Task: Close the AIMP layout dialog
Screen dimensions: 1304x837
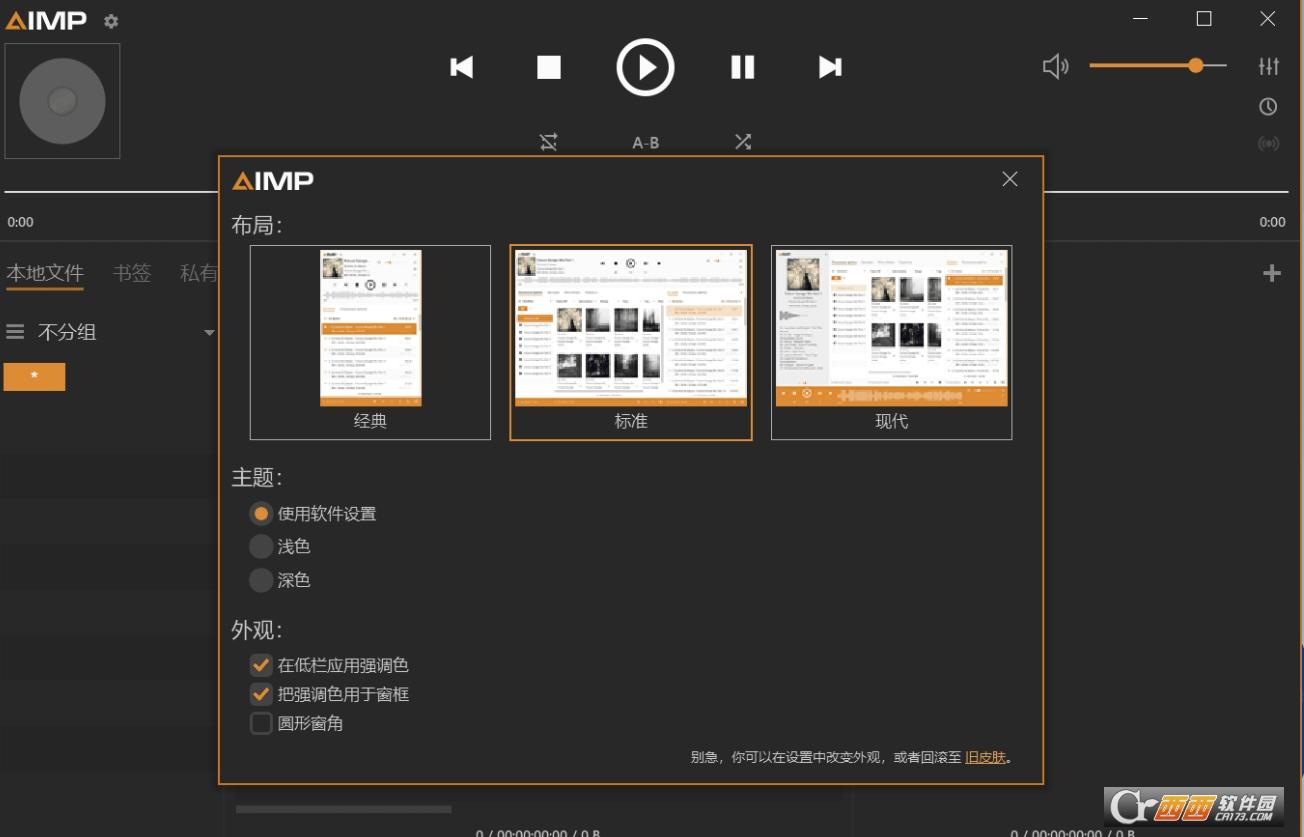Action: tap(1010, 179)
